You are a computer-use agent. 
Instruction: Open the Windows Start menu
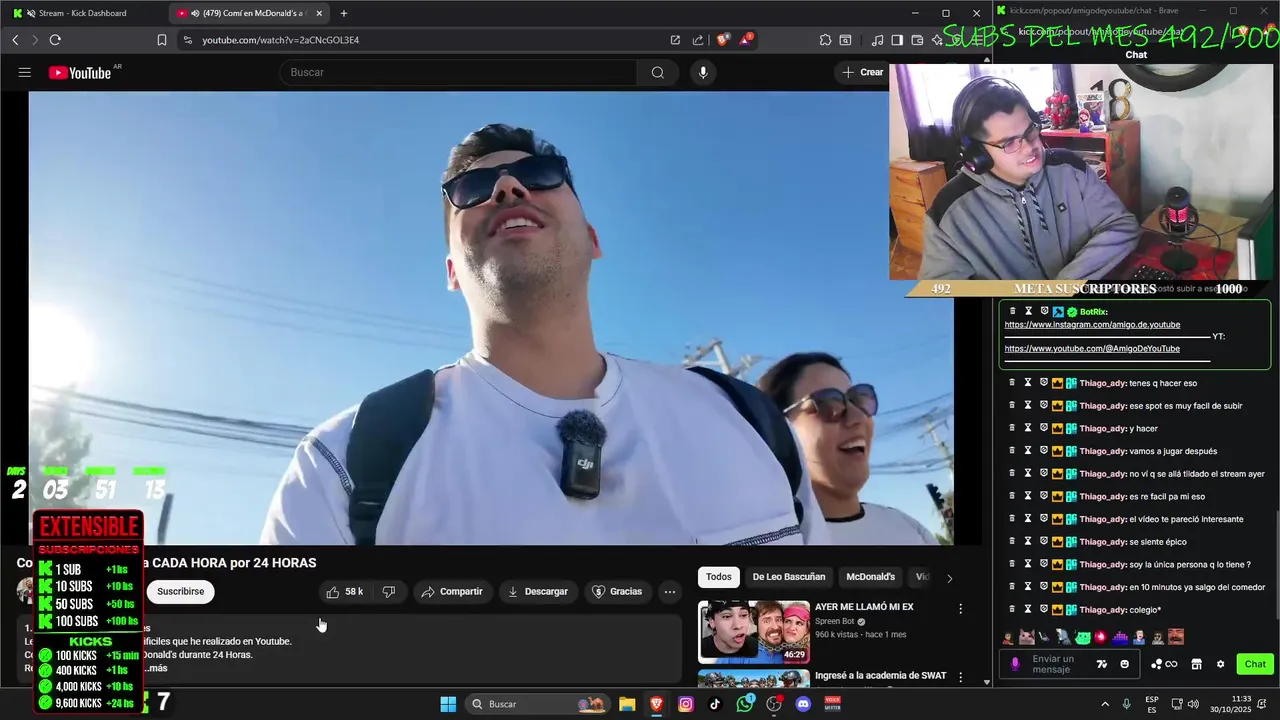448,704
